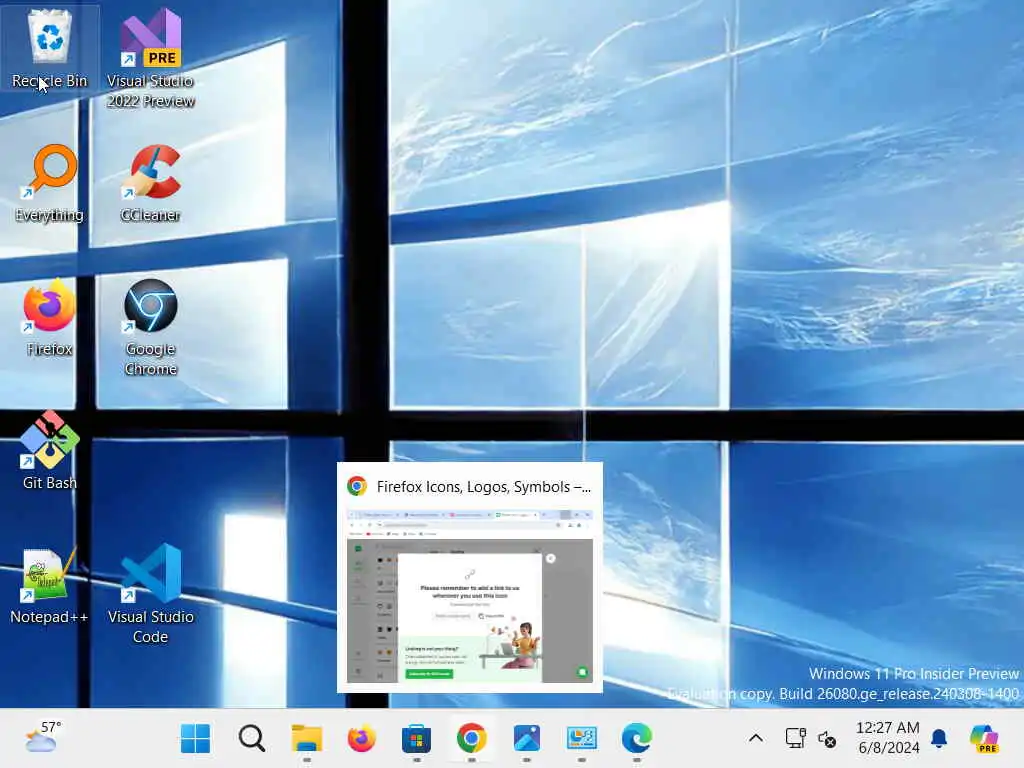
Task: Select the Firefox desktop shortcut
Action: (x=50, y=317)
